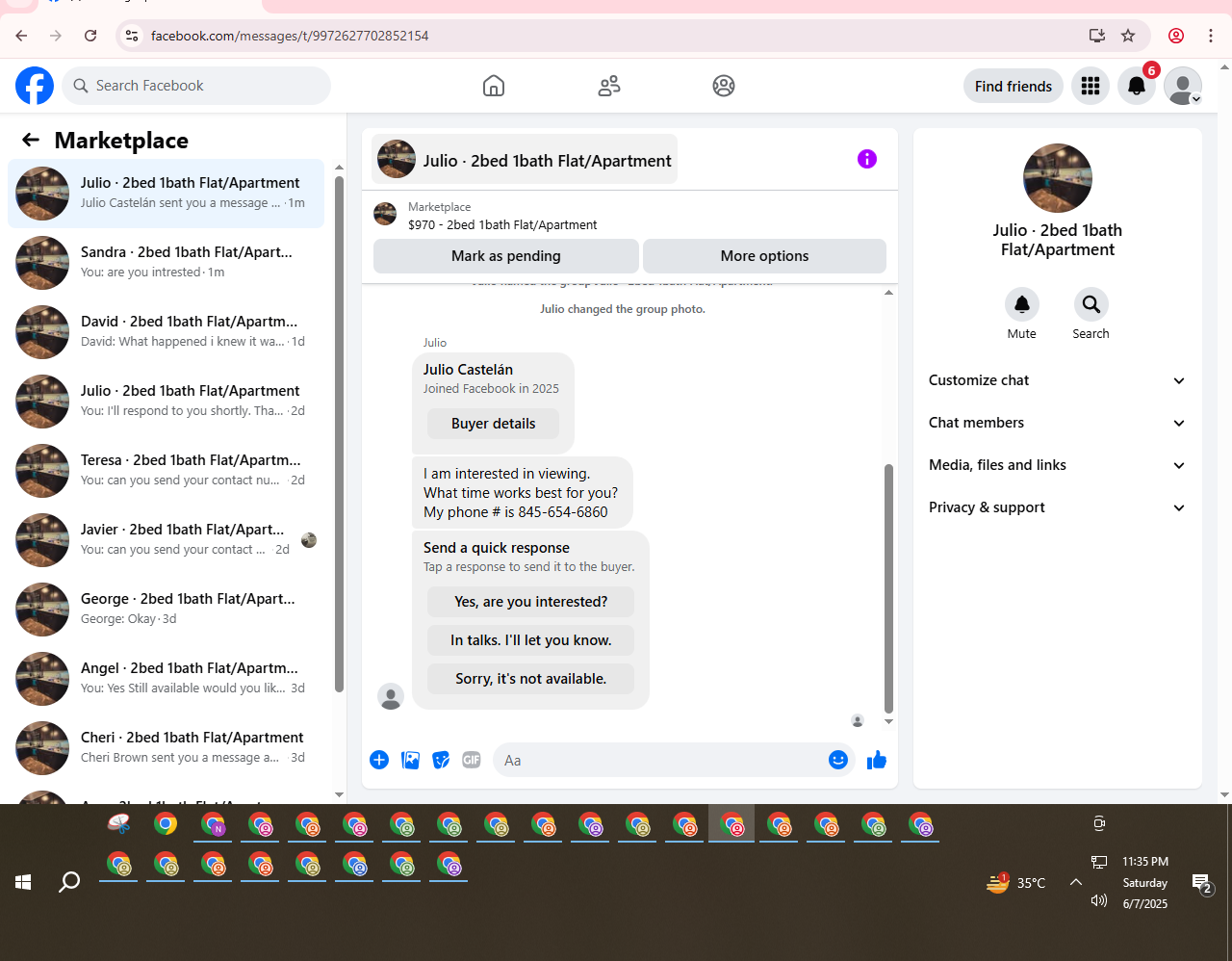This screenshot has width=1232, height=961.
Task: Open the Facebook menu grid icon
Action: [1091, 86]
